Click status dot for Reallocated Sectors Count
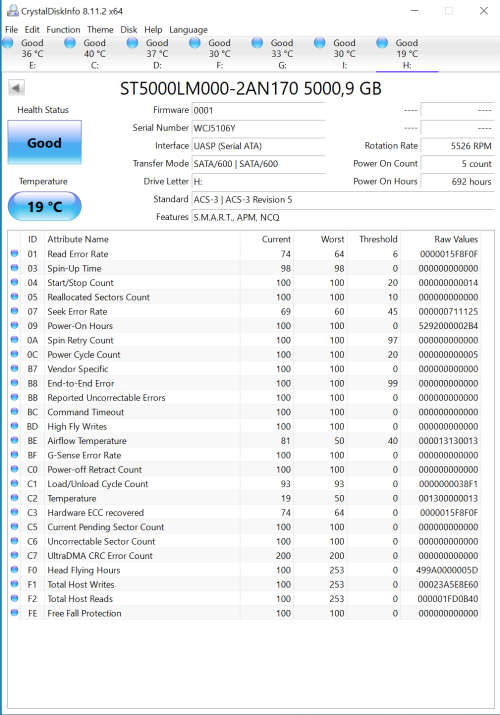 pyautogui.click(x=15, y=297)
